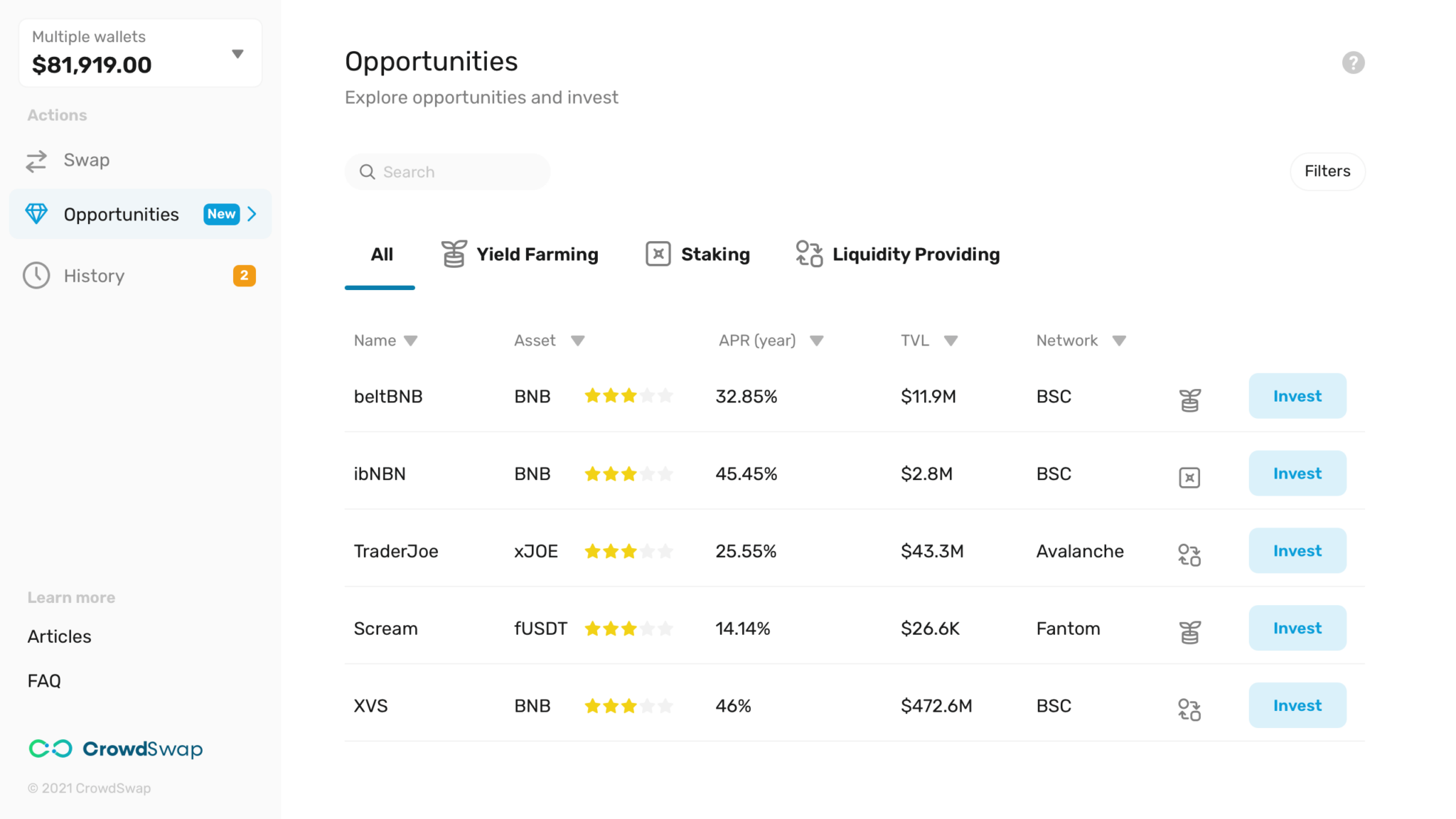Sort by the TVL column arrow

[951, 341]
